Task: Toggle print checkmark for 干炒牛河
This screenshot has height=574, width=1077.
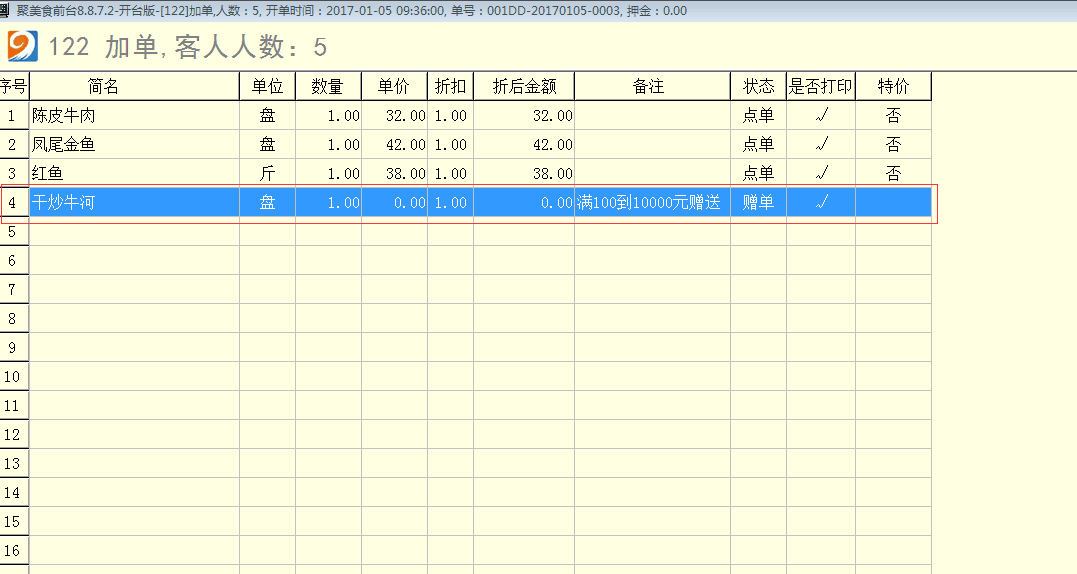Action: coord(821,203)
